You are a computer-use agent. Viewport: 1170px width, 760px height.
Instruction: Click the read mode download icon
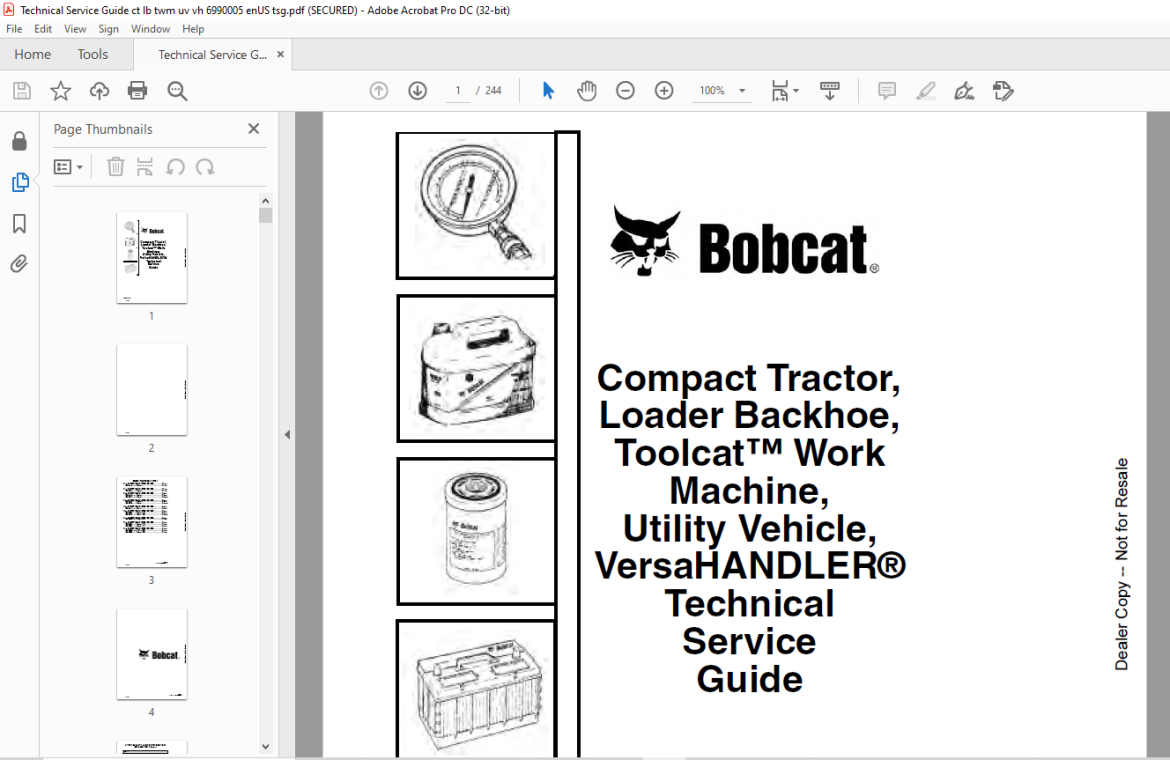(830, 91)
